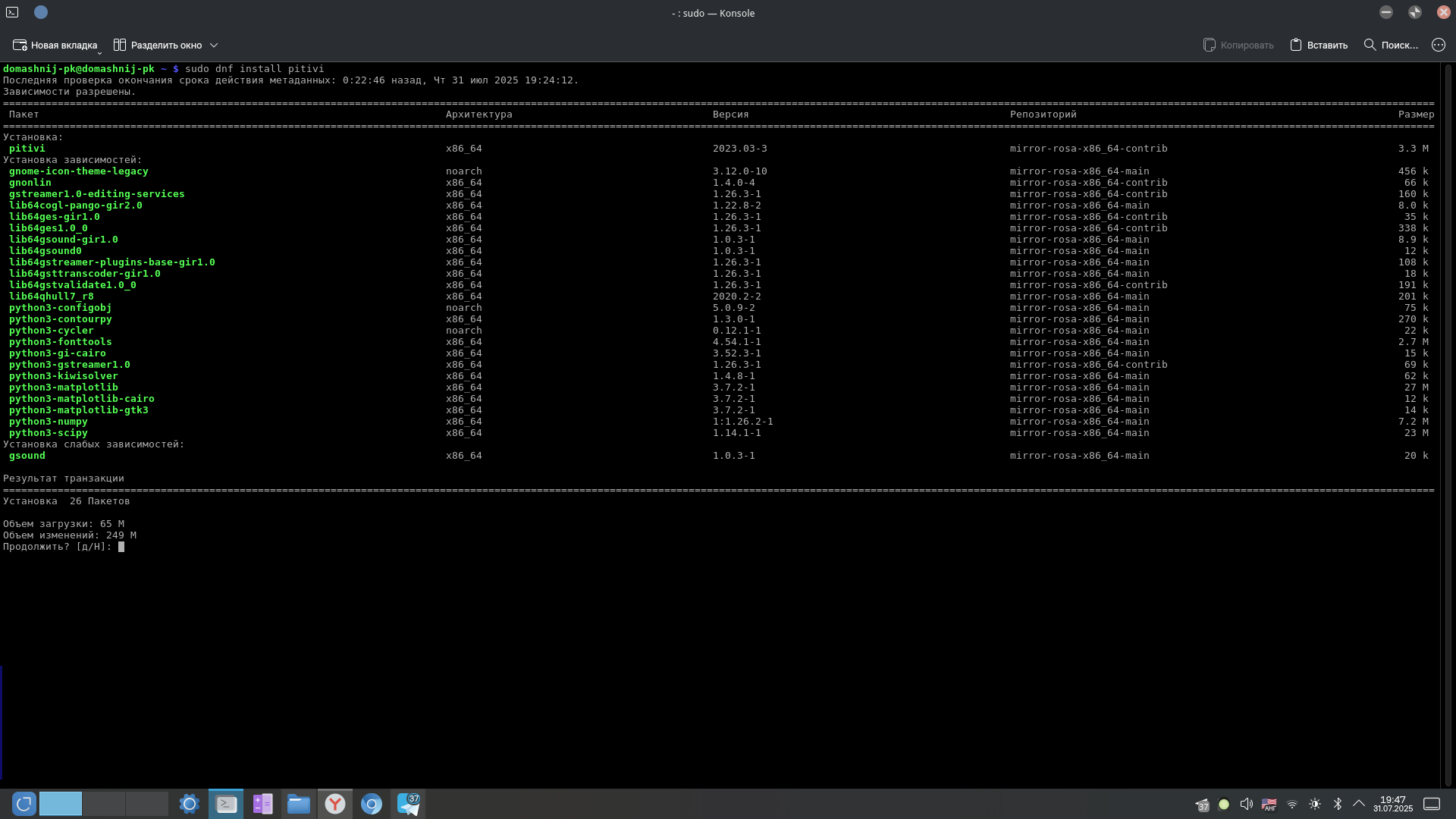Open the Konsole hamburger menu icon

tap(1439, 45)
